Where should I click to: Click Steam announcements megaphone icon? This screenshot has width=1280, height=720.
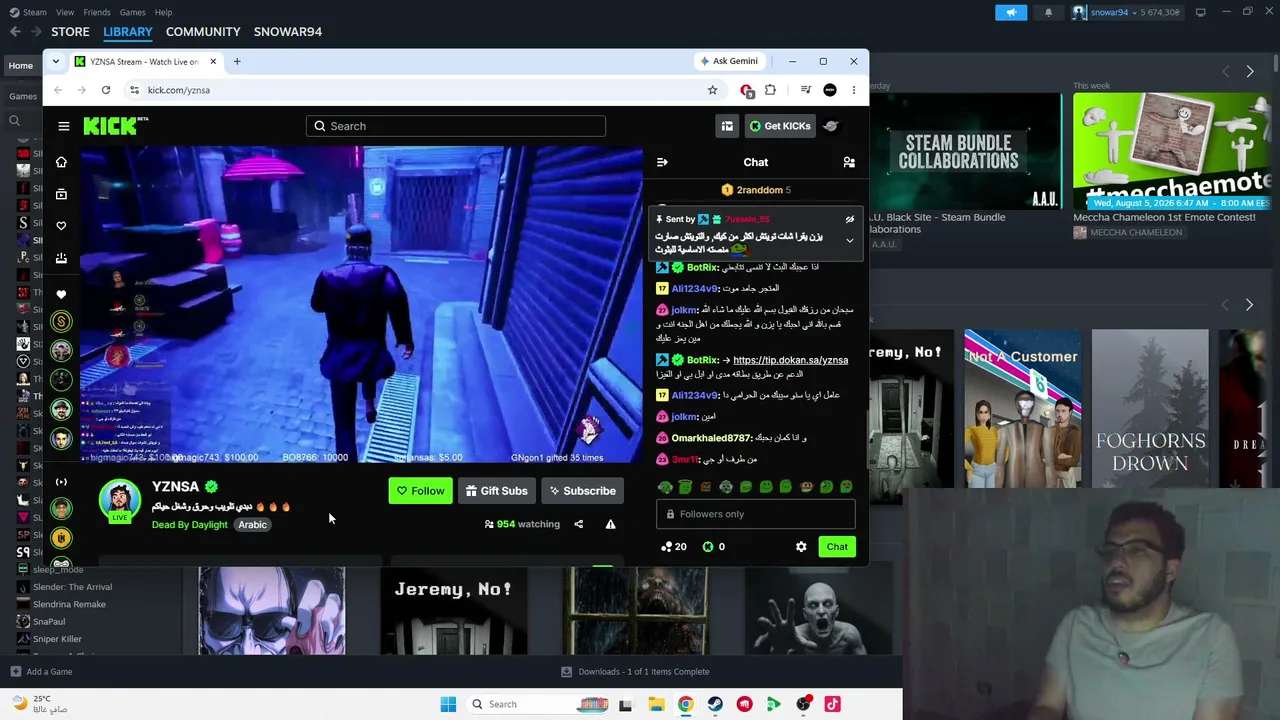pos(1011,12)
